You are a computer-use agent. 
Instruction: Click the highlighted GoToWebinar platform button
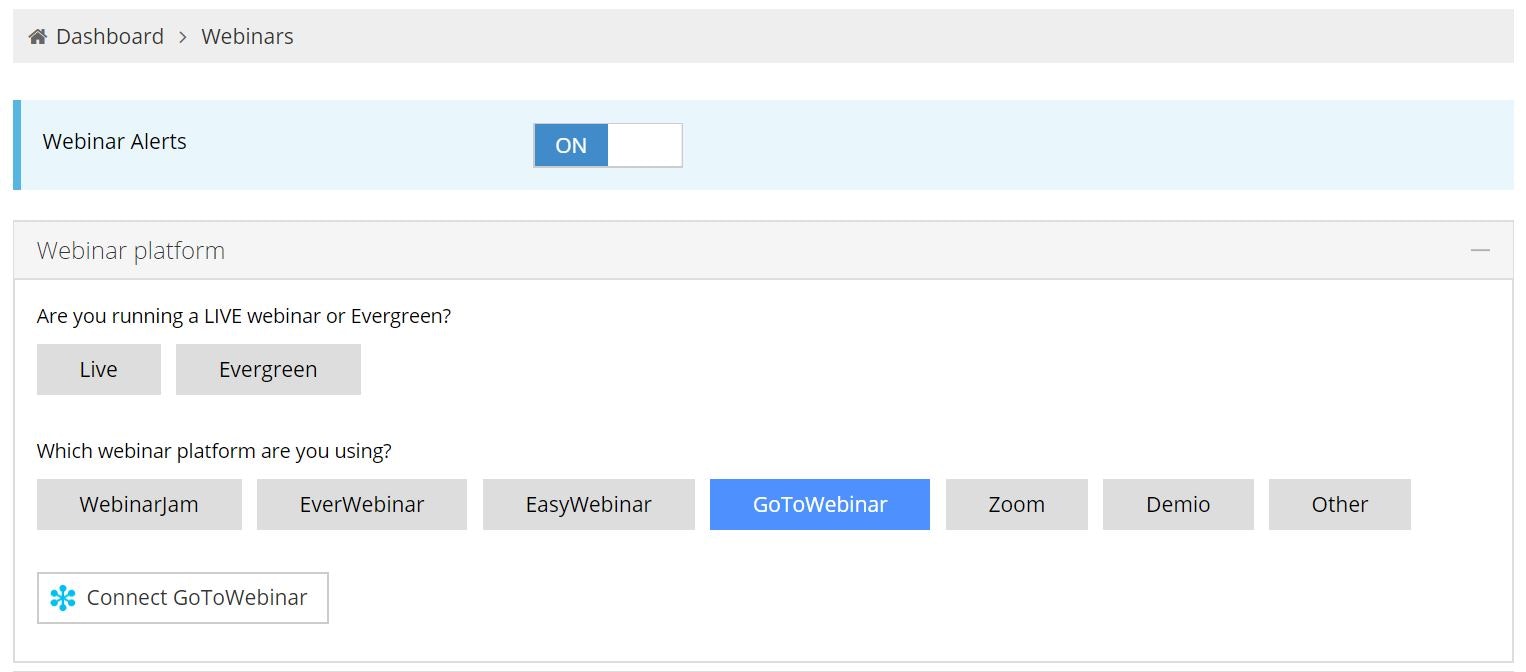pos(819,504)
